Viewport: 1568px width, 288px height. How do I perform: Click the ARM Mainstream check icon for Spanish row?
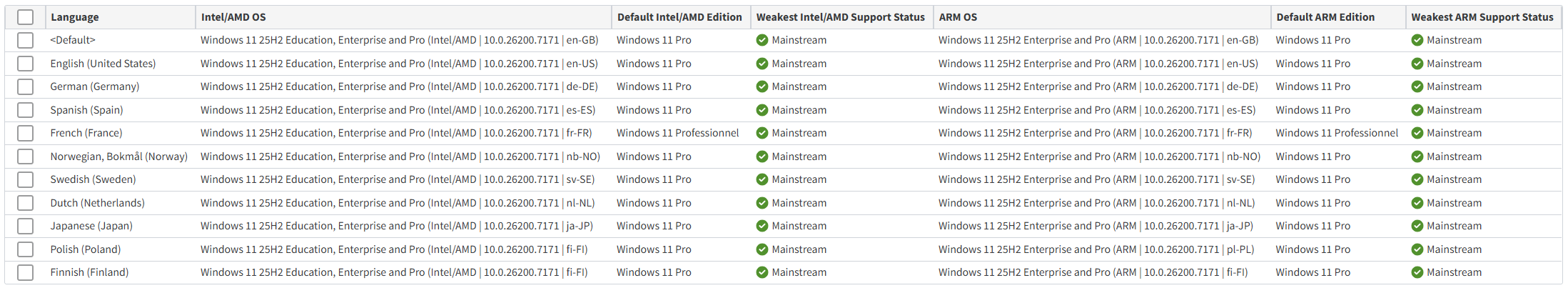point(1417,110)
